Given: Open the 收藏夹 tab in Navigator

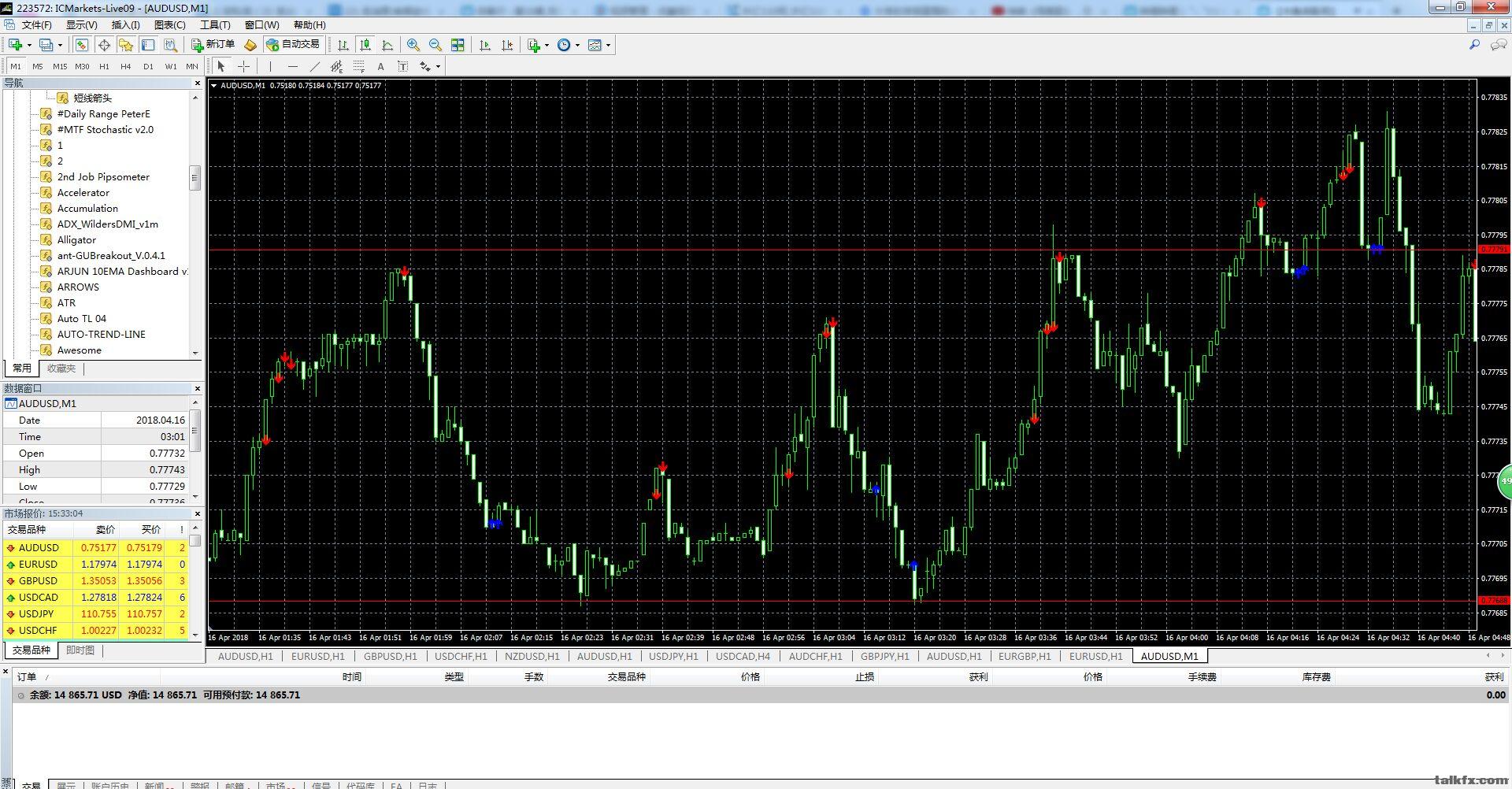Looking at the screenshot, I should pyautogui.click(x=61, y=368).
